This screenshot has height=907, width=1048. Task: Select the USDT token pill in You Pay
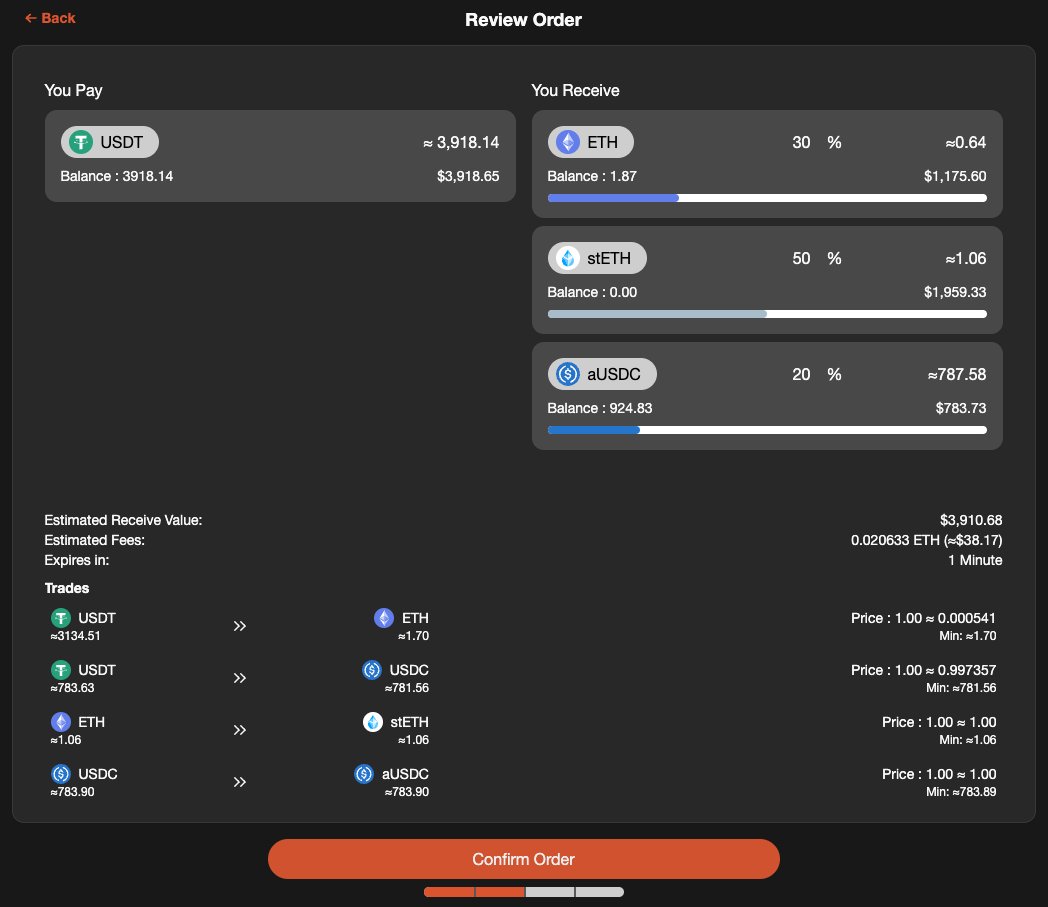point(110,142)
